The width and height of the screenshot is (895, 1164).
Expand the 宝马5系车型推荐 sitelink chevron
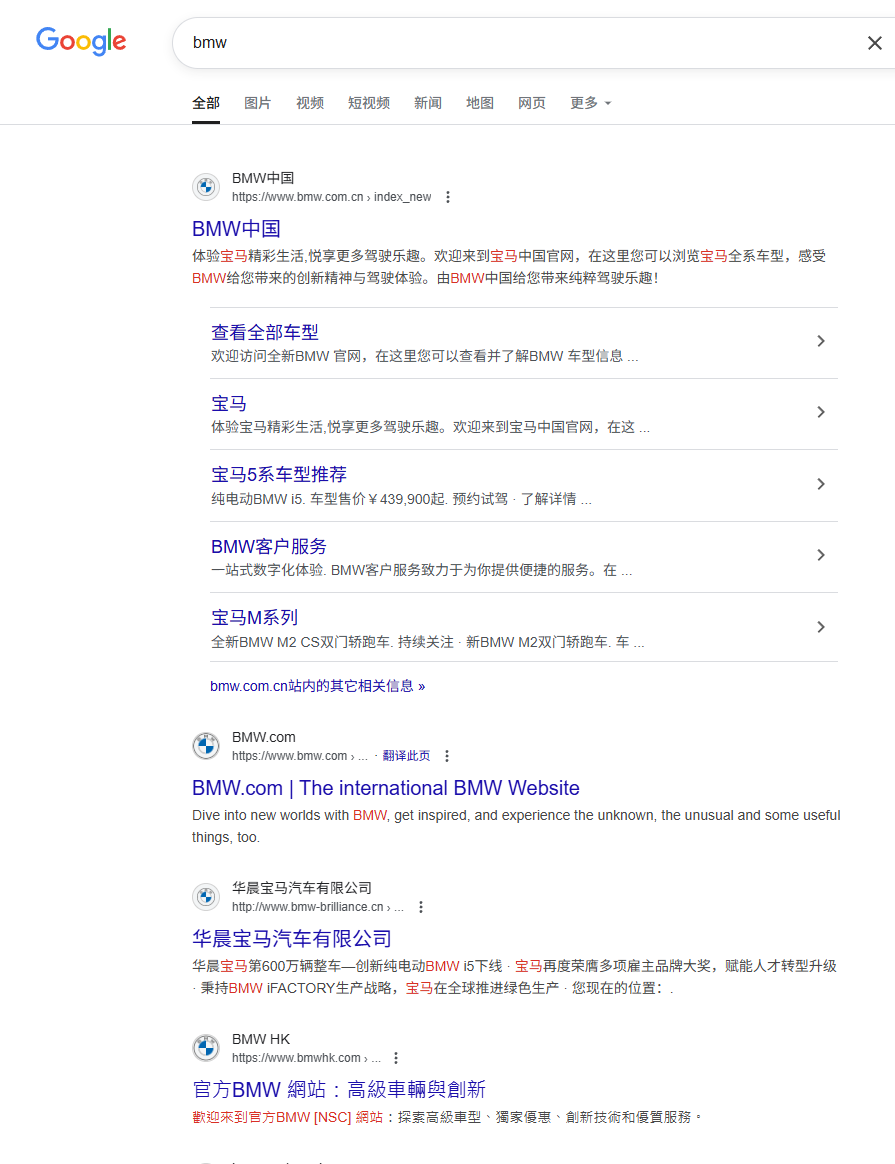[821, 484]
